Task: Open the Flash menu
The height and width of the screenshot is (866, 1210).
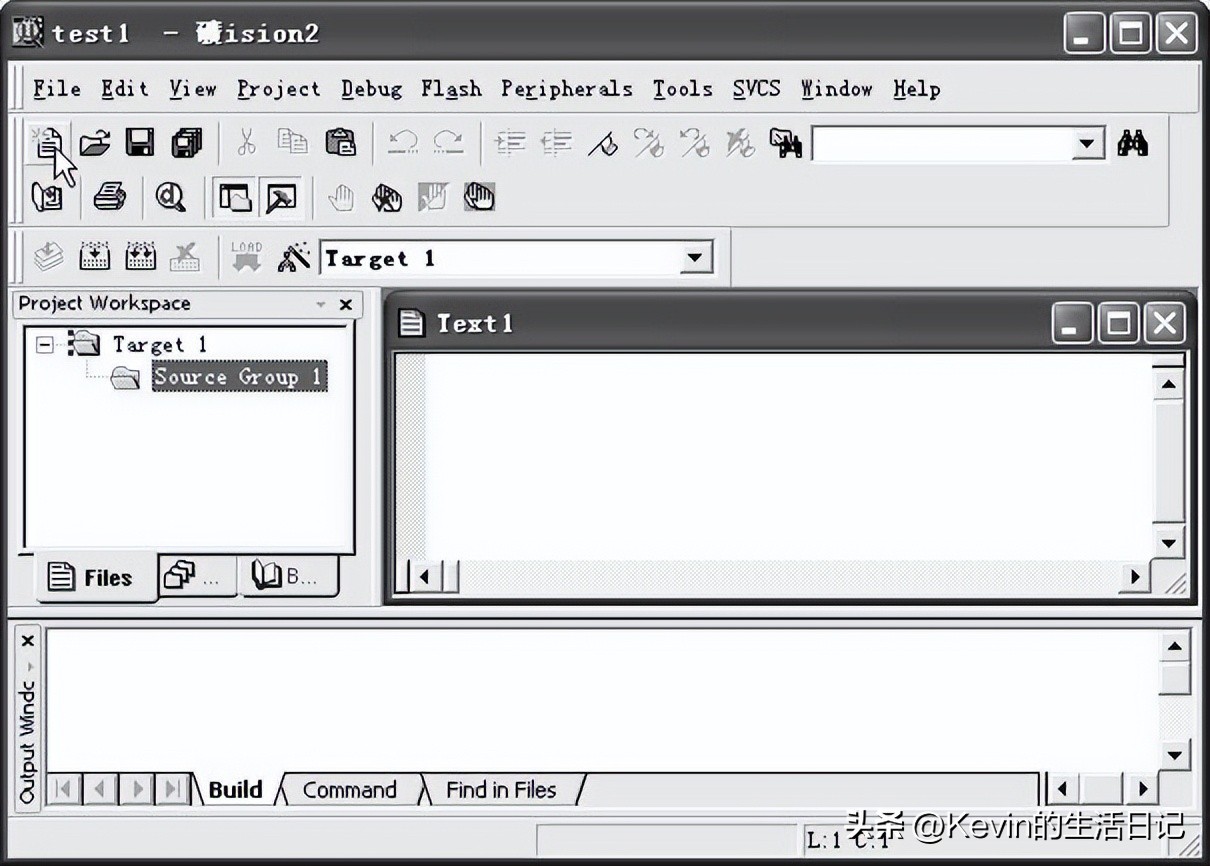Action: click(x=452, y=89)
